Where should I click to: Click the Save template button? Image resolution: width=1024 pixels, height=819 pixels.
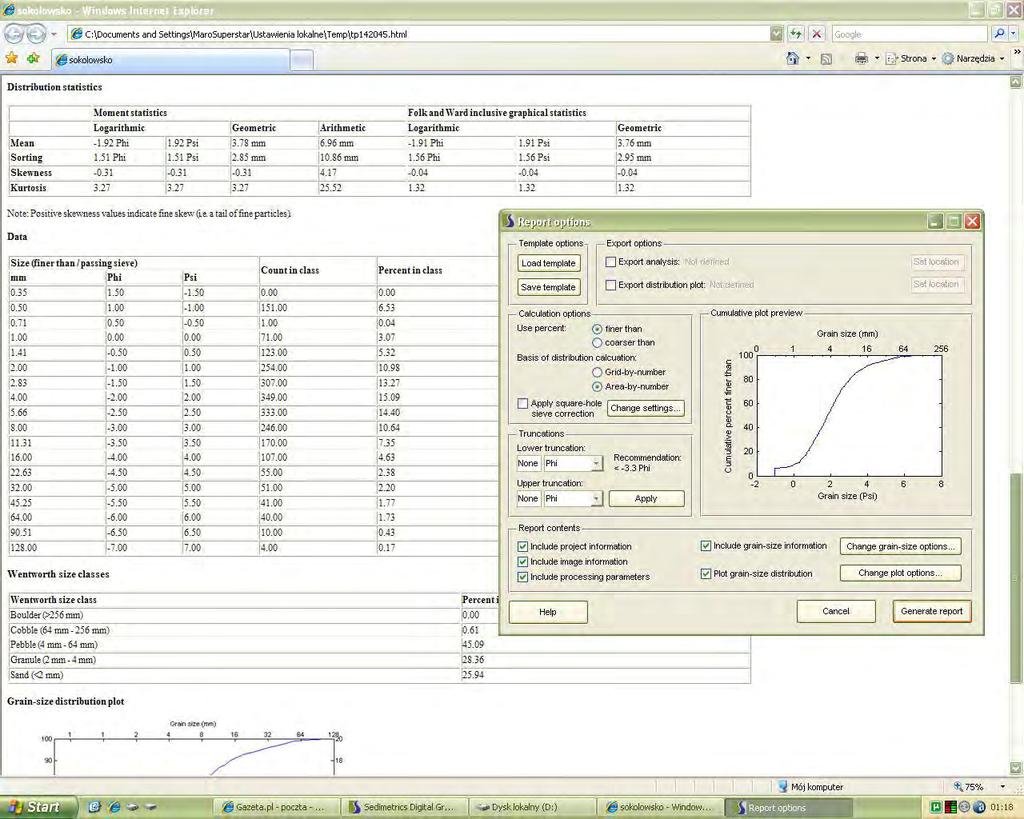548,287
